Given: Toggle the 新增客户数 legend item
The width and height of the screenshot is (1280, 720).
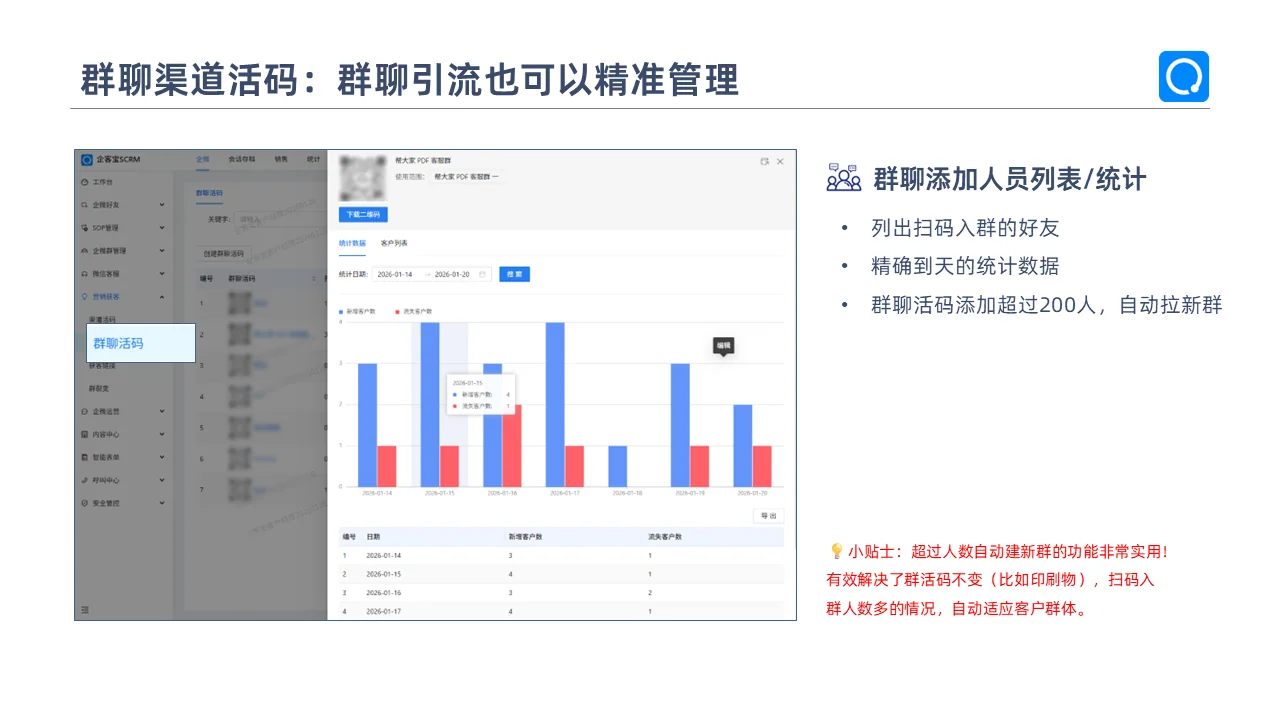Looking at the screenshot, I should pos(357,312).
